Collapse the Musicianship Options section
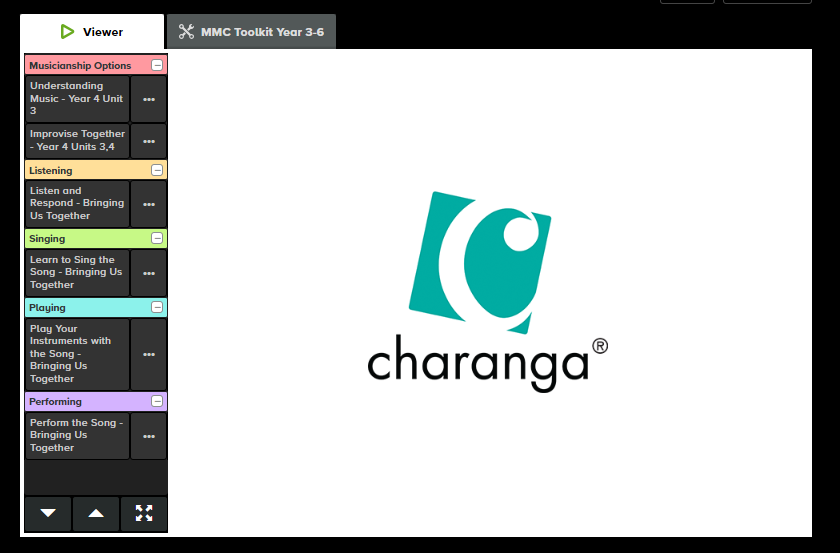The image size is (840, 553). (x=157, y=65)
